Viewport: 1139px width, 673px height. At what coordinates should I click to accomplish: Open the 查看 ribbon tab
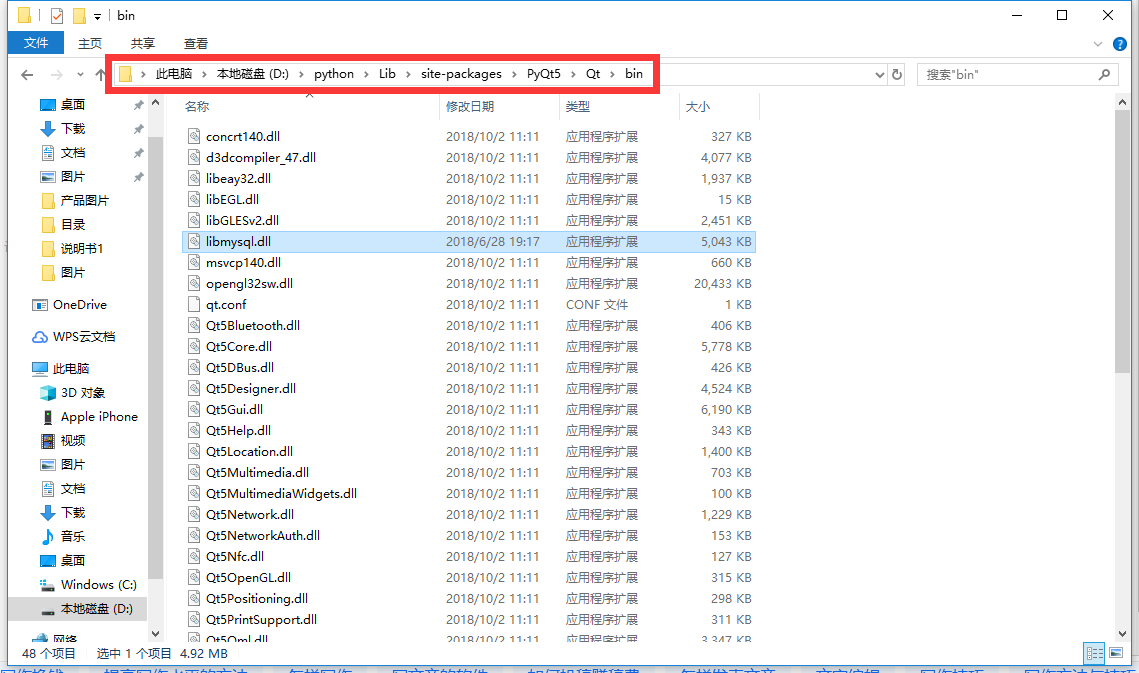pos(195,44)
